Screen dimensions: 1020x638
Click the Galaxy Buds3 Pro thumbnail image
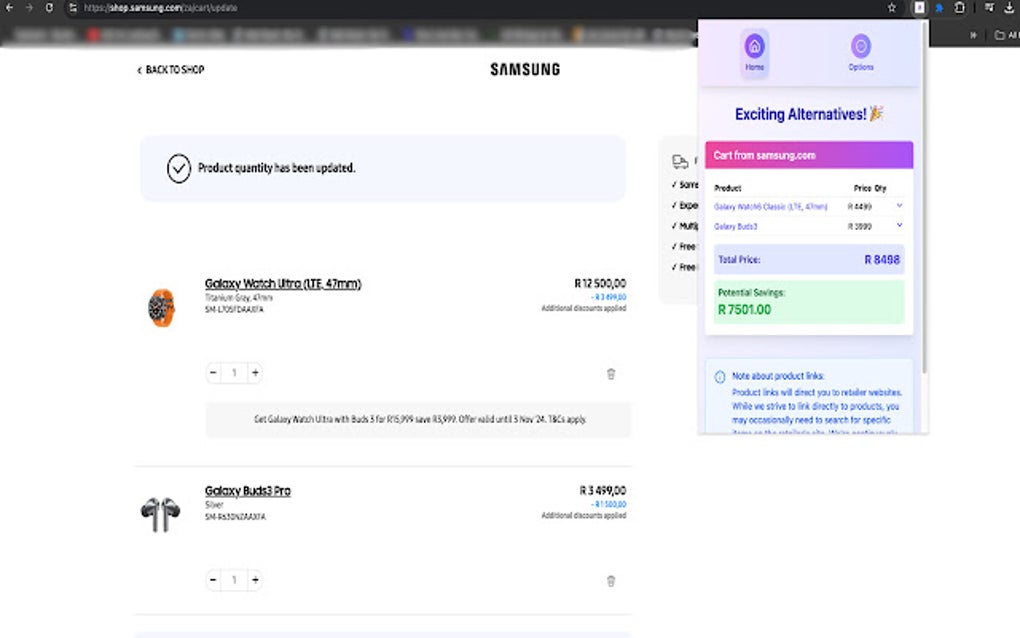pyautogui.click(x=160, y=514)
